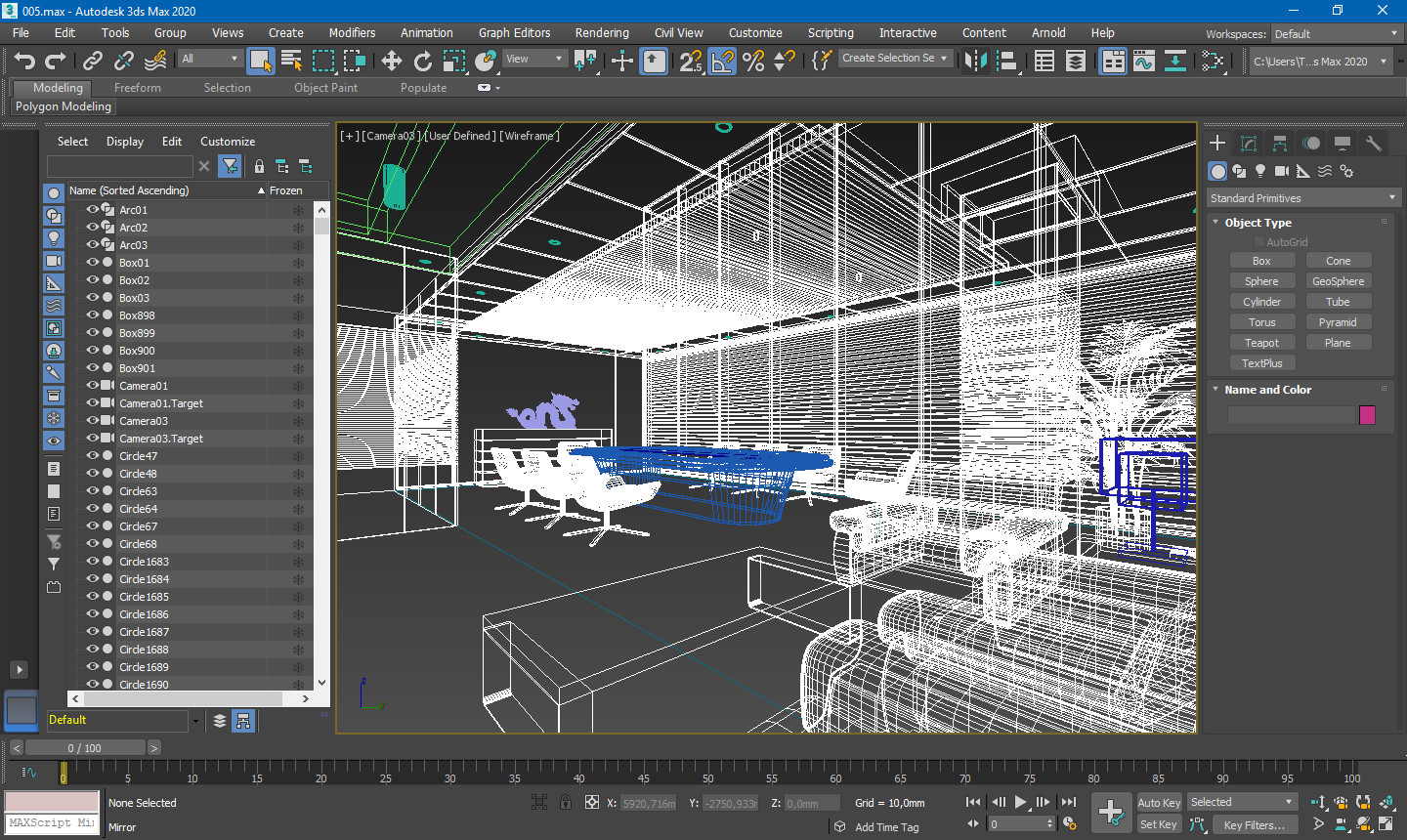
Task: Open the Key Filters dialog button
Action: point(1254,825)
